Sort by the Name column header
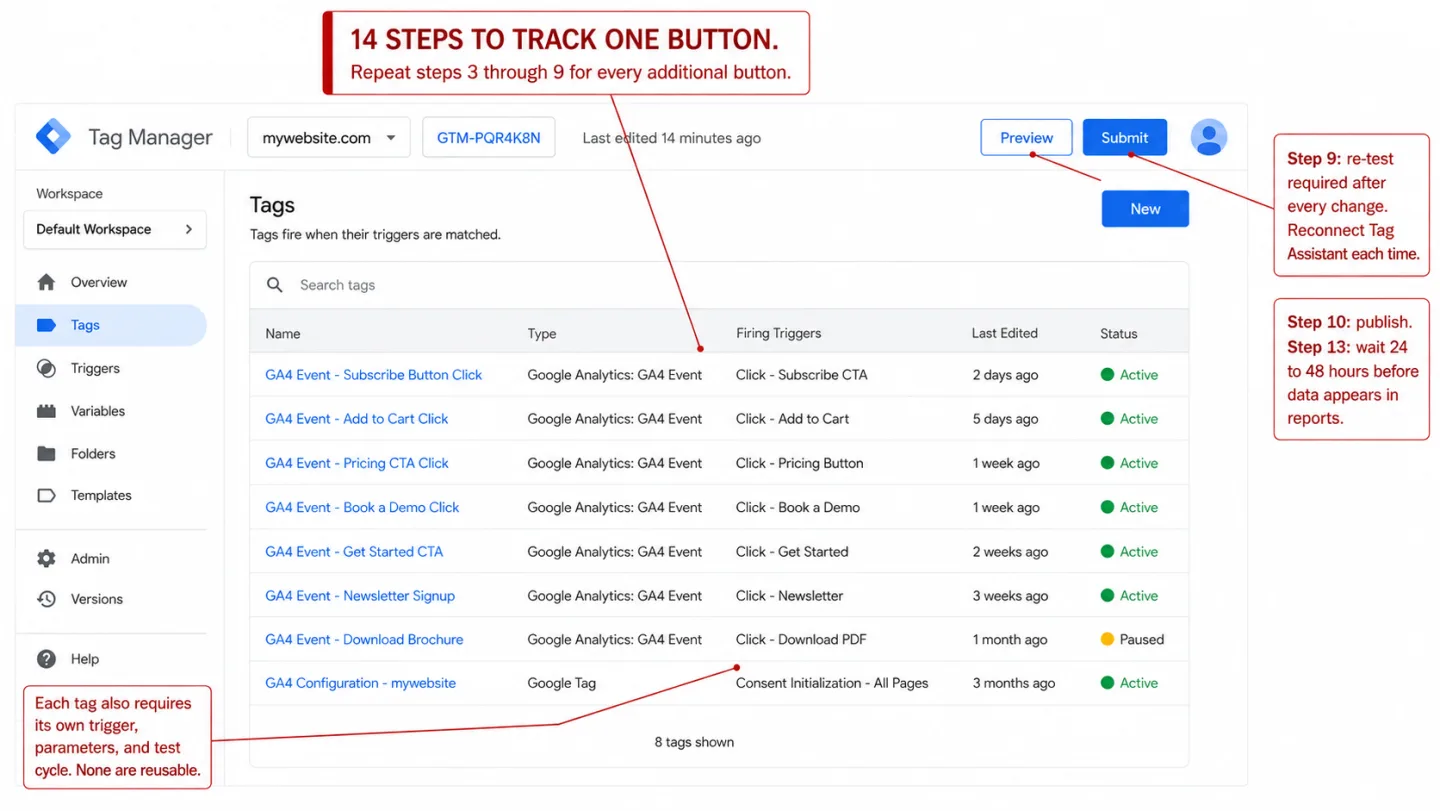The height and width of the screenshot is (811, 1440). [x=283, y=333]
